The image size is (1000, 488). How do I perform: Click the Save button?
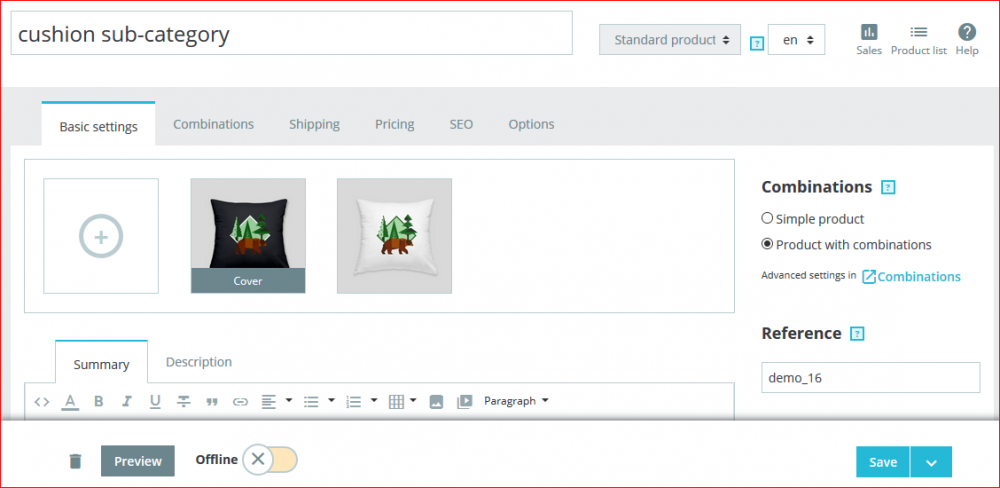(883, 462)
